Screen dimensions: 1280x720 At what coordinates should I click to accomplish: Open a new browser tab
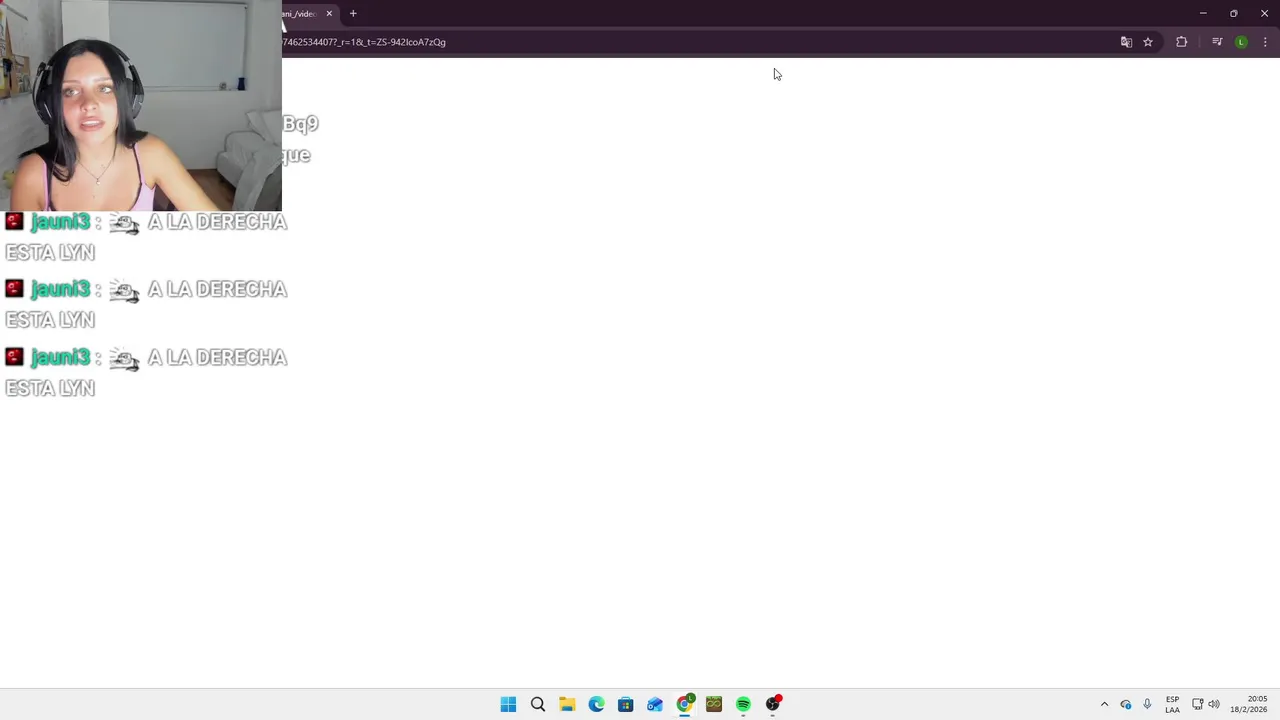click(353, 13)
